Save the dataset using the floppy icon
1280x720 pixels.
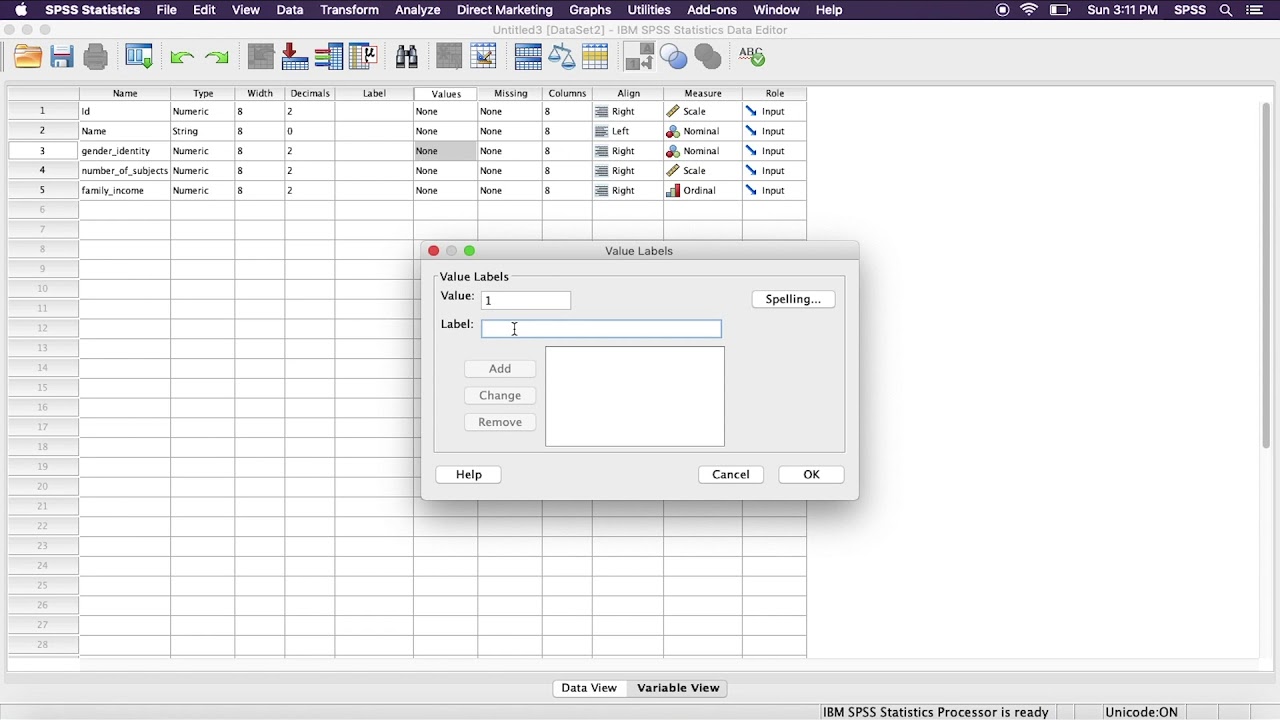coord(62,57)
